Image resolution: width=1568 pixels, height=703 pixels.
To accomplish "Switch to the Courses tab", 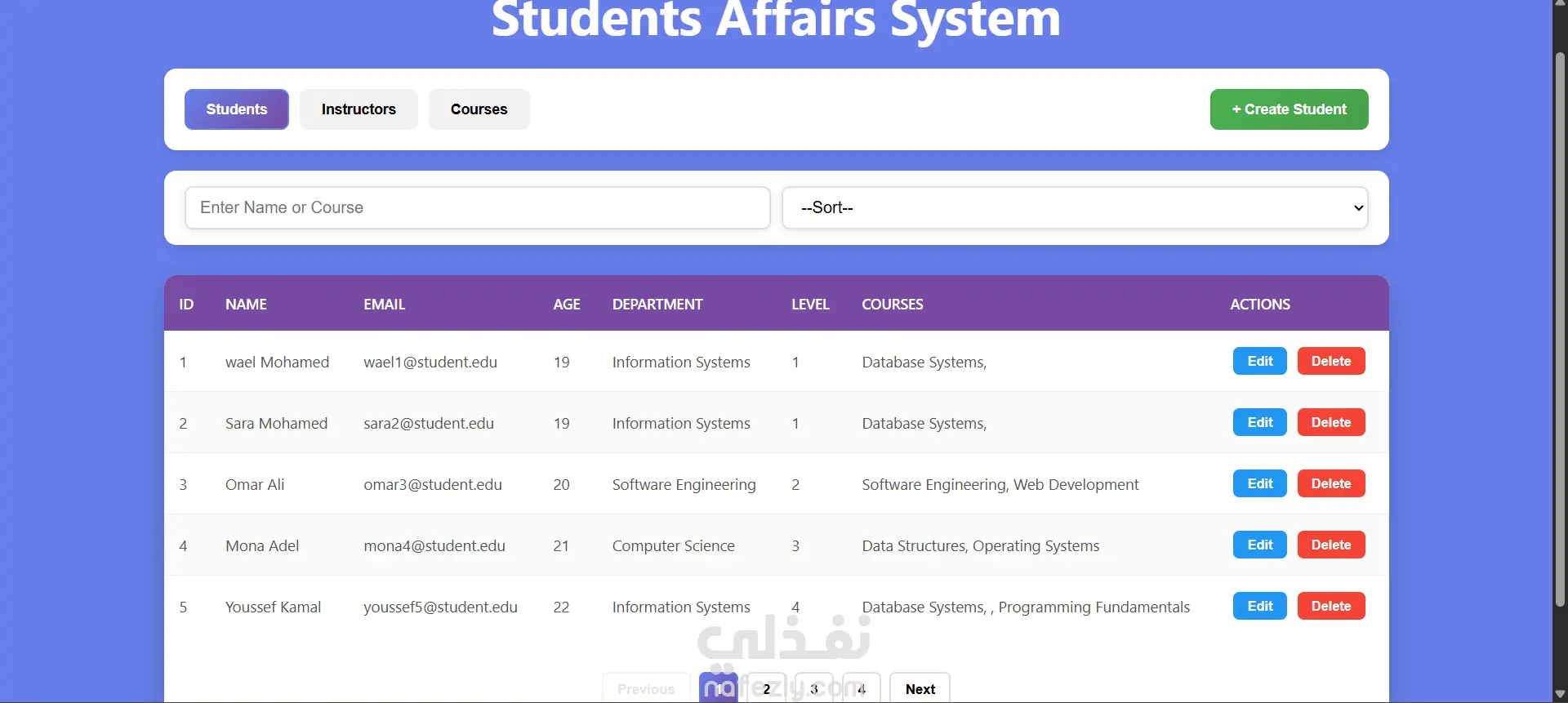I will click(479, 109).
